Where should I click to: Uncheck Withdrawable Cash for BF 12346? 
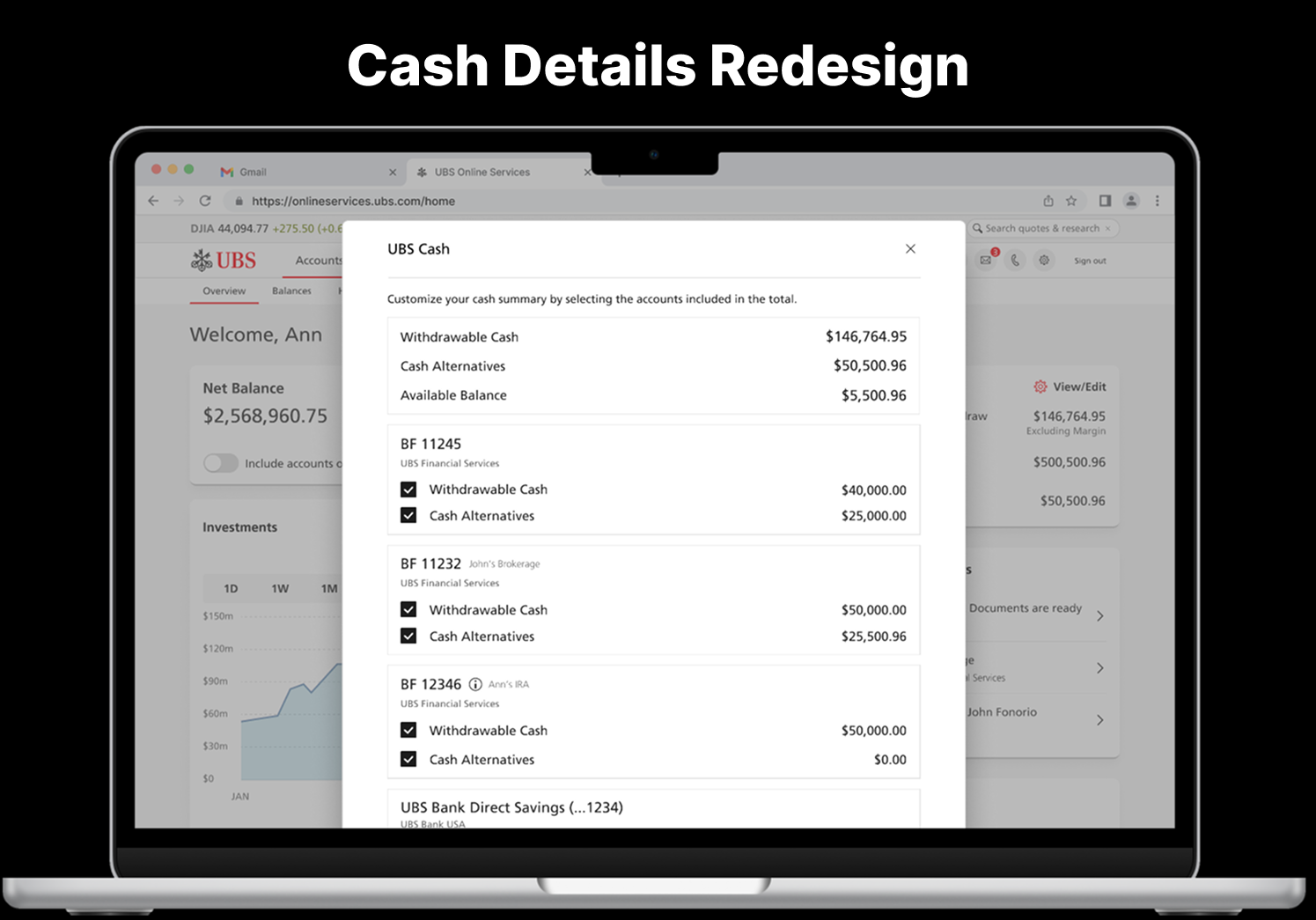[x=408, y=730]
